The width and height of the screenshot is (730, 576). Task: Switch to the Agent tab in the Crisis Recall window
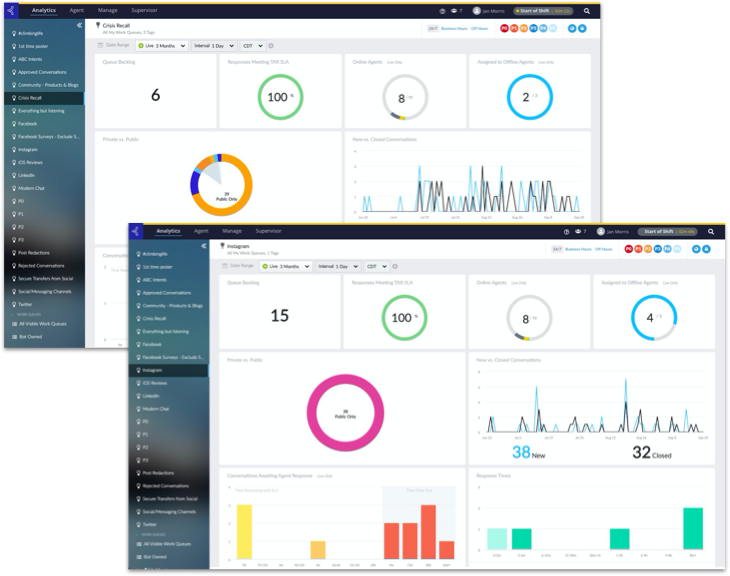point(77,10)
